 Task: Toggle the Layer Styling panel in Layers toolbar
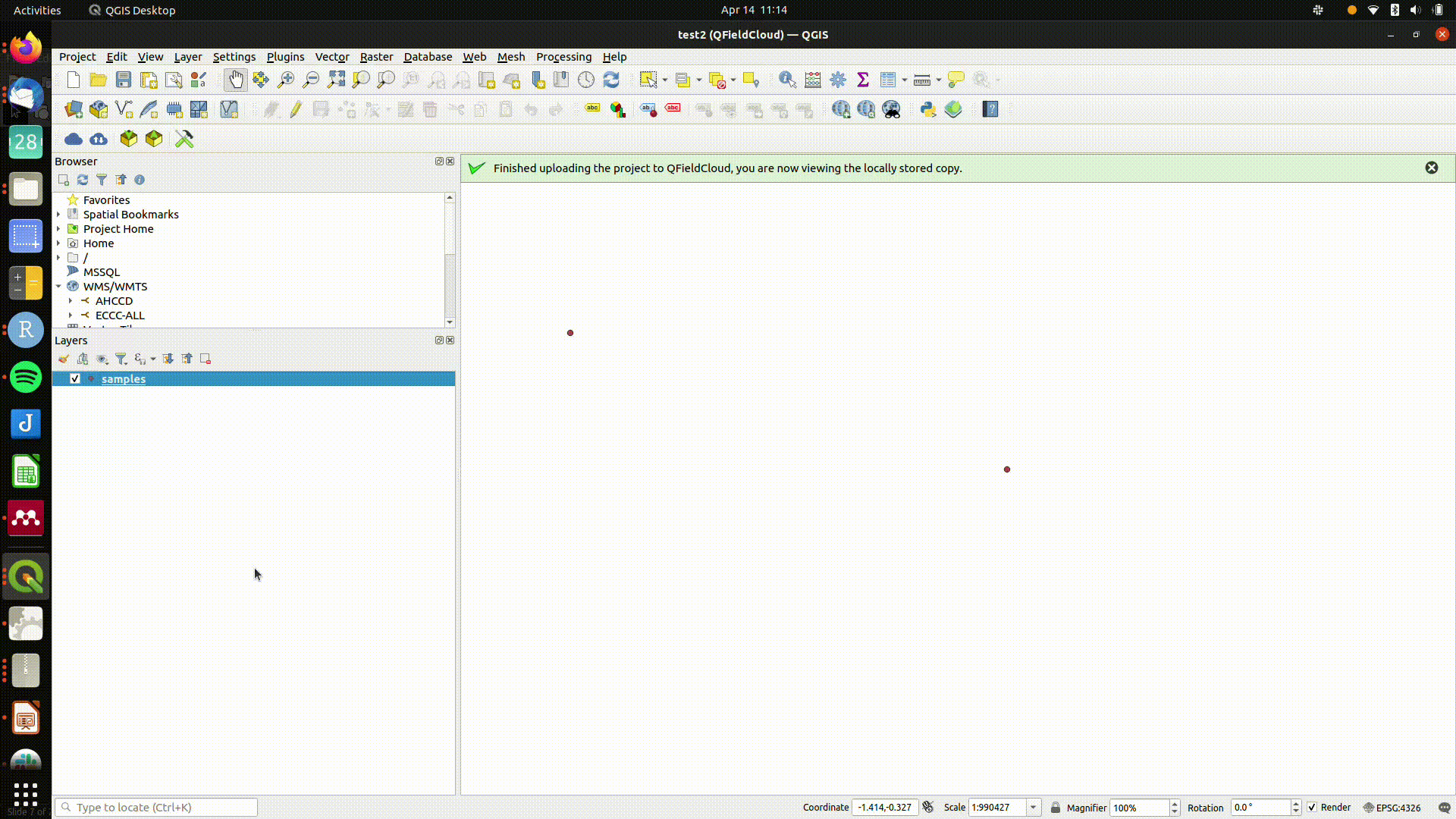point(64,359)
